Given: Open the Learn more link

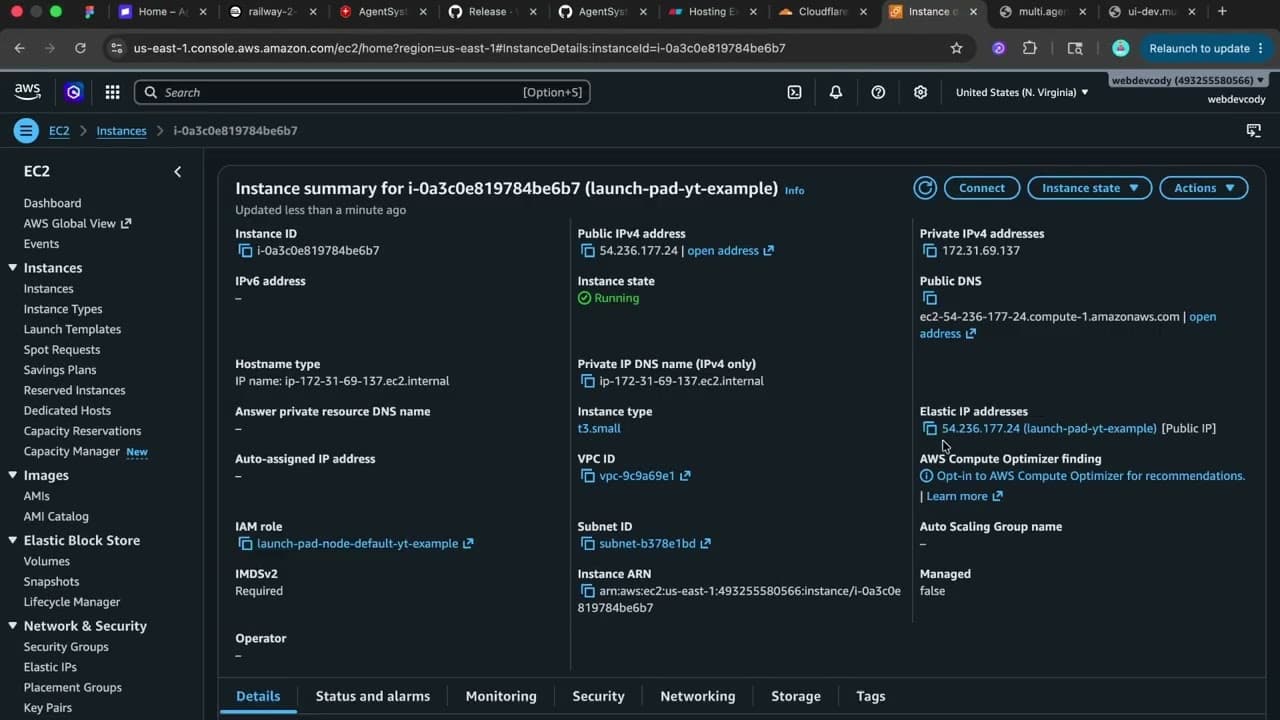Looking at the screenshot, I should (964, 496).
